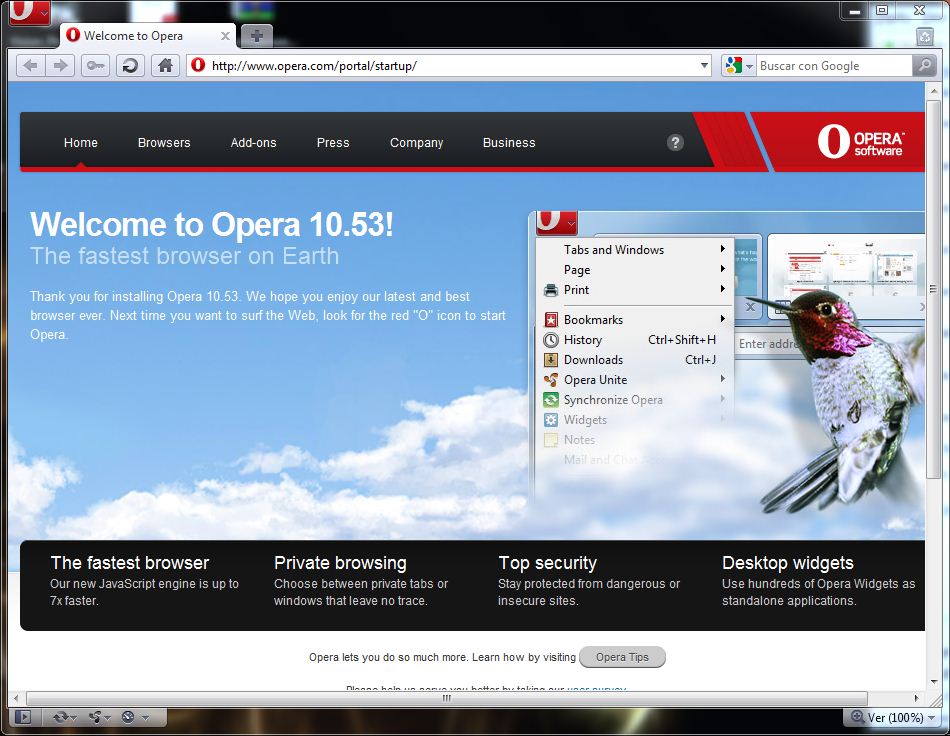Click the Buscar con Google search field

pyautogui.click(x=834, y=65)
